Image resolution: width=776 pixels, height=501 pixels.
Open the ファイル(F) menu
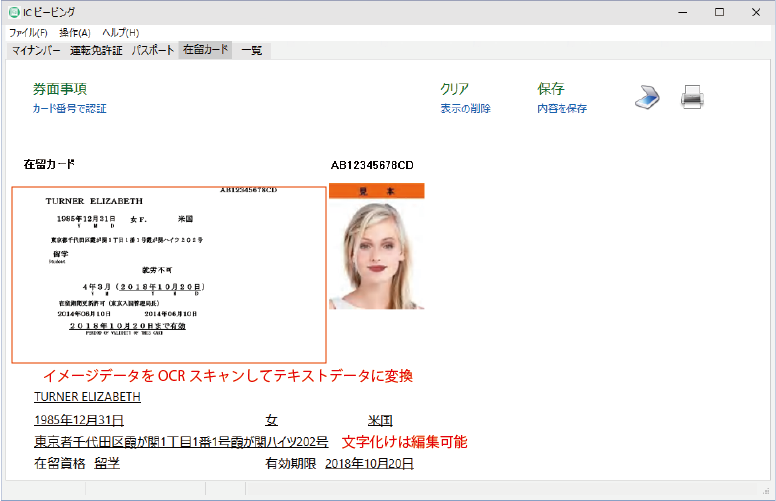click(x=28, y=33)
